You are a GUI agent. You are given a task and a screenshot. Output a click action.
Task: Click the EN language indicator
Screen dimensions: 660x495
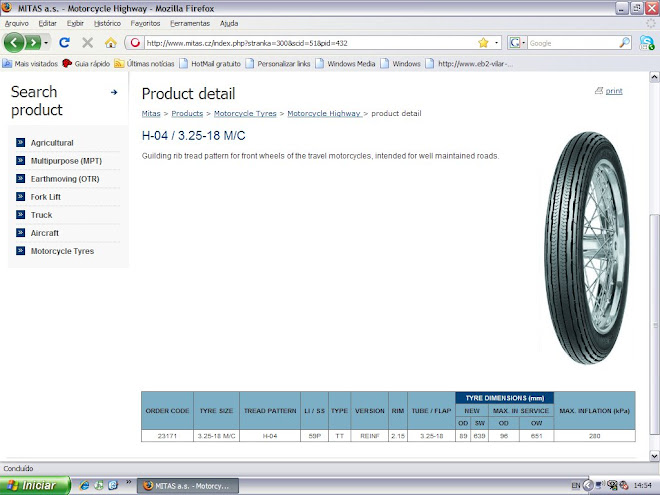tap(576, 486)
